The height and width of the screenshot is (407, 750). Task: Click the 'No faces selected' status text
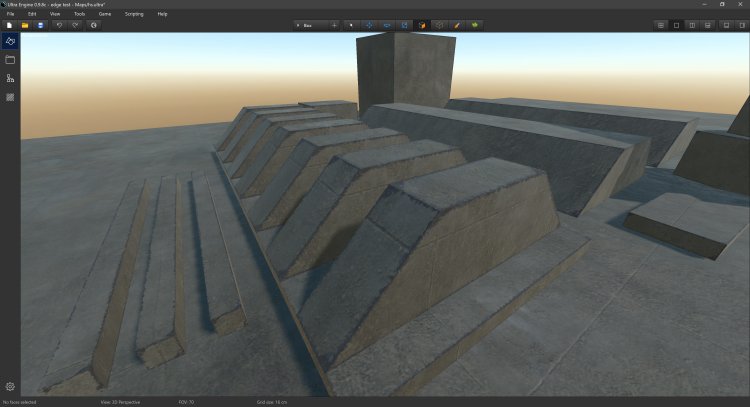click(20, 402)
